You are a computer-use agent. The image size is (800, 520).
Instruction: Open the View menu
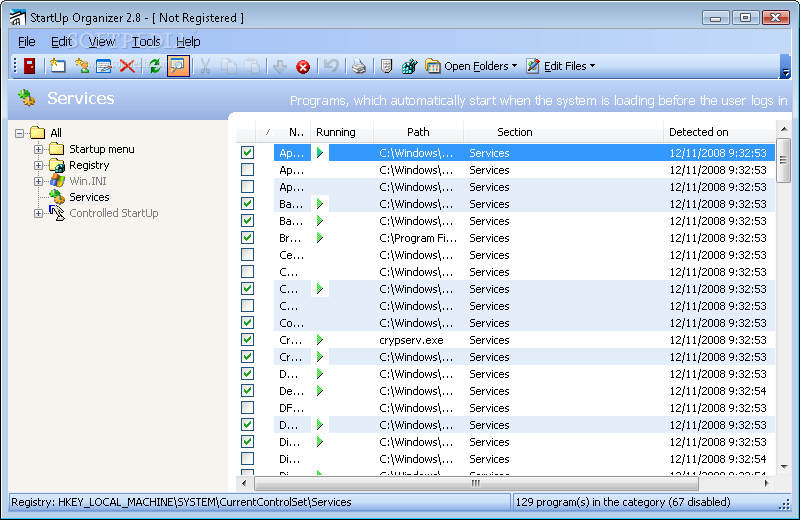[x=101, y=42]
